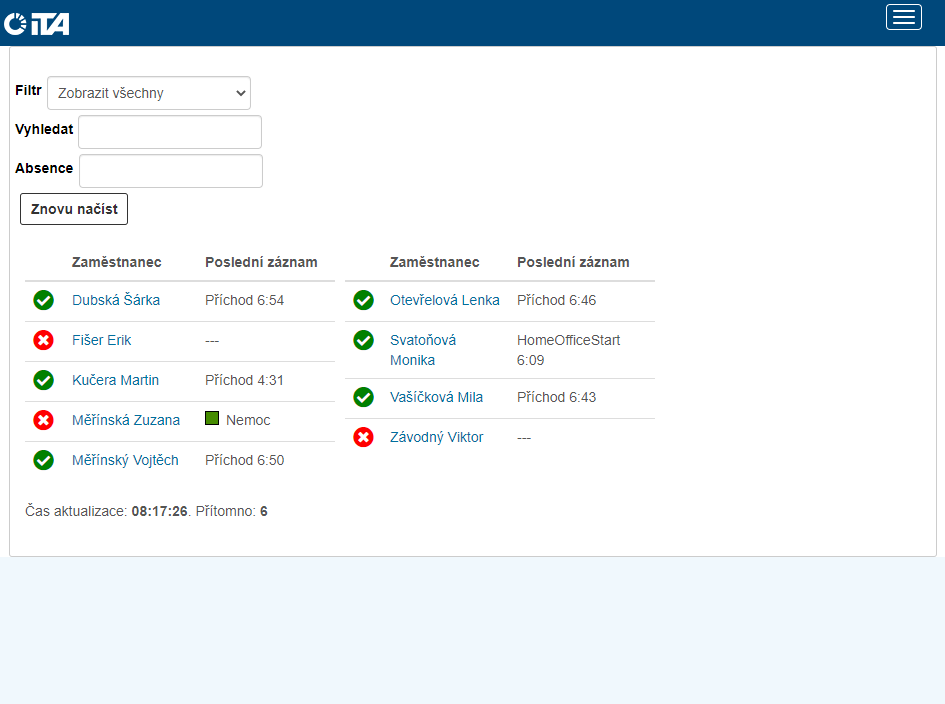
Task: Focus the Absence input field
Action: 171,171
